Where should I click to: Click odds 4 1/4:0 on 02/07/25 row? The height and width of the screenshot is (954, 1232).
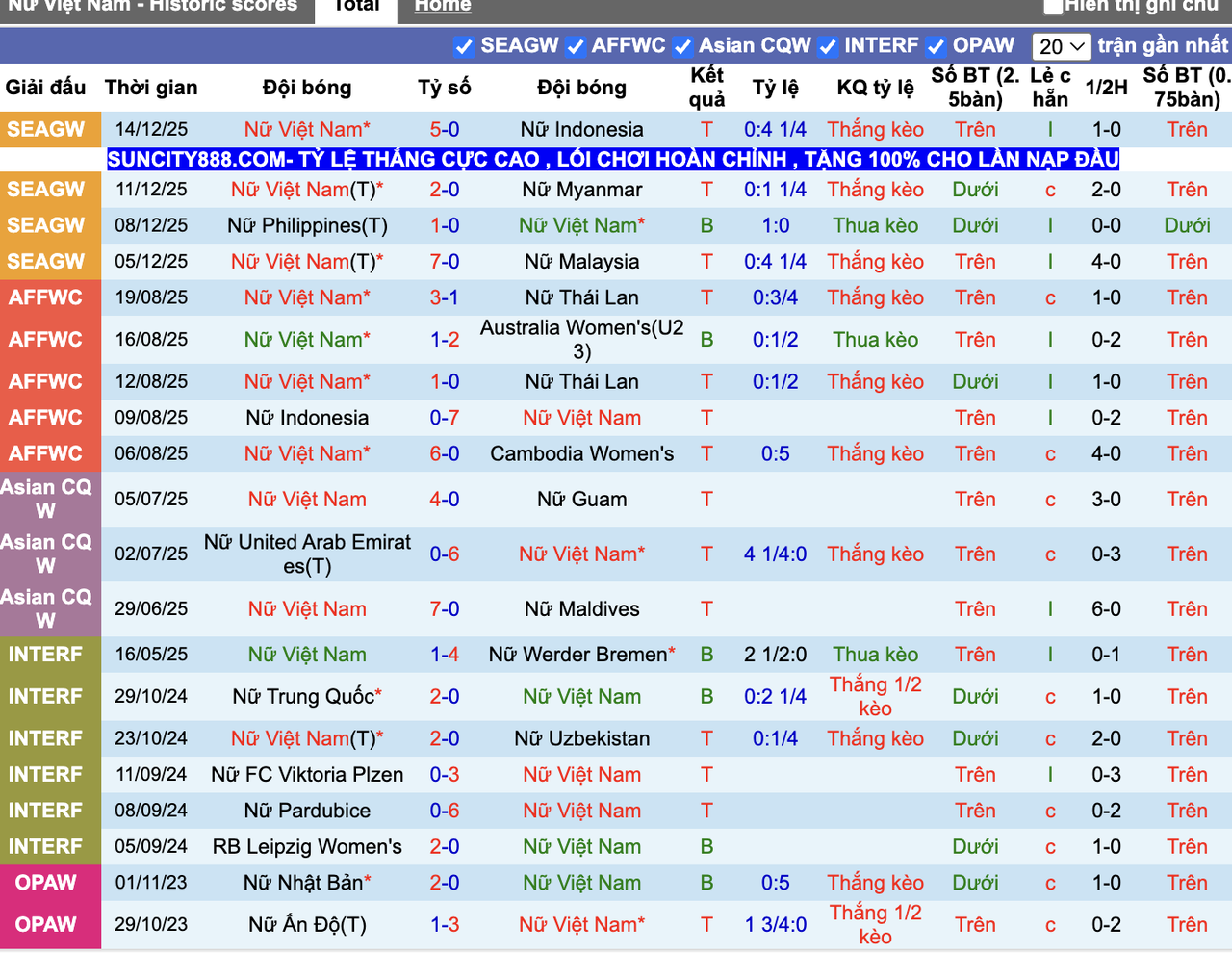[775, 554]
